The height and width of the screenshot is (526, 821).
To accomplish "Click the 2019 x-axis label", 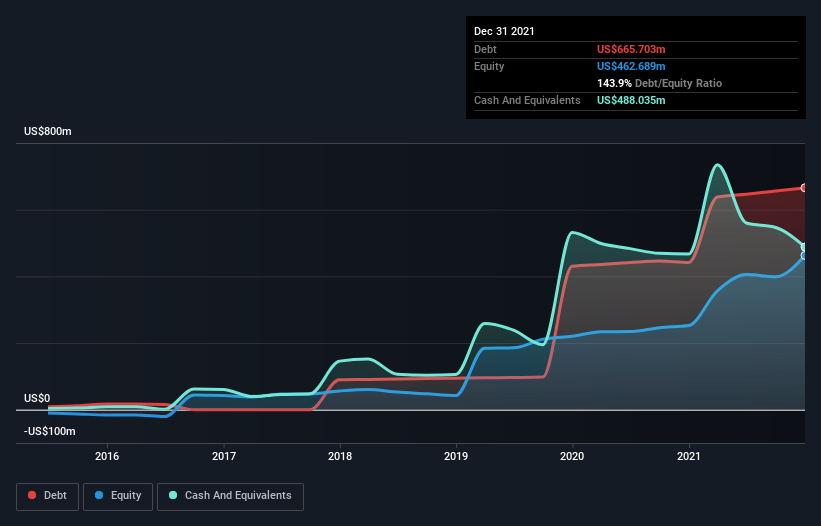I will [456, 456].
